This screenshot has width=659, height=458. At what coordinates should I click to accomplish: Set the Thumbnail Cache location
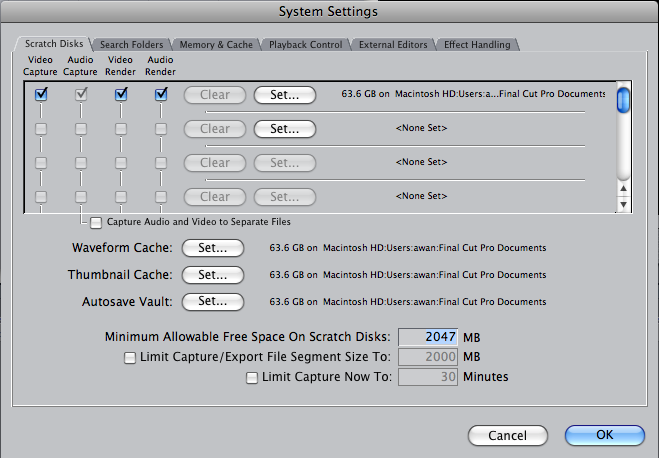pos(213,275)
